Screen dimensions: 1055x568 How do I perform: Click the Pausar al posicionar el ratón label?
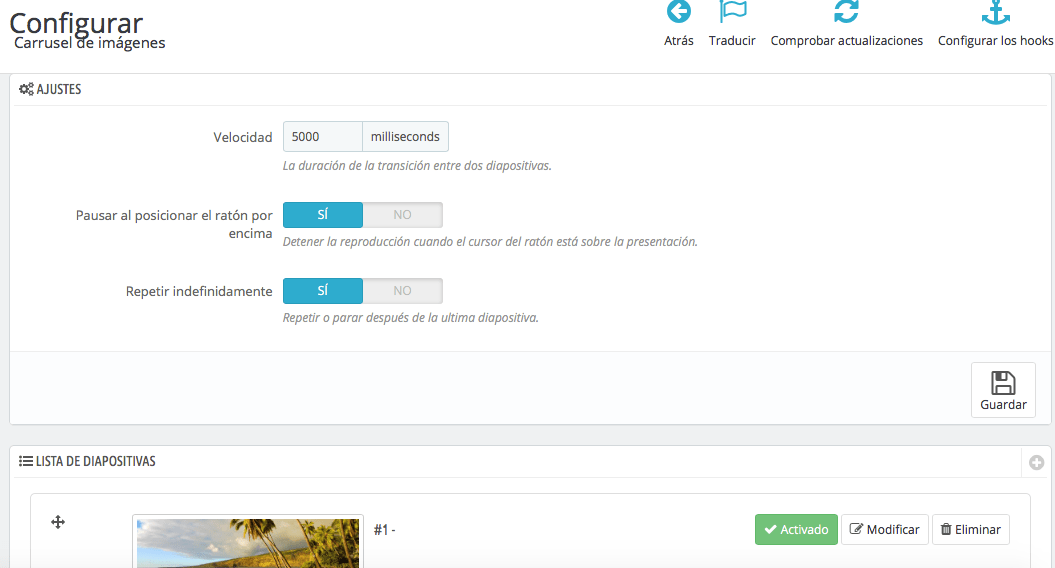click(174, 224)
